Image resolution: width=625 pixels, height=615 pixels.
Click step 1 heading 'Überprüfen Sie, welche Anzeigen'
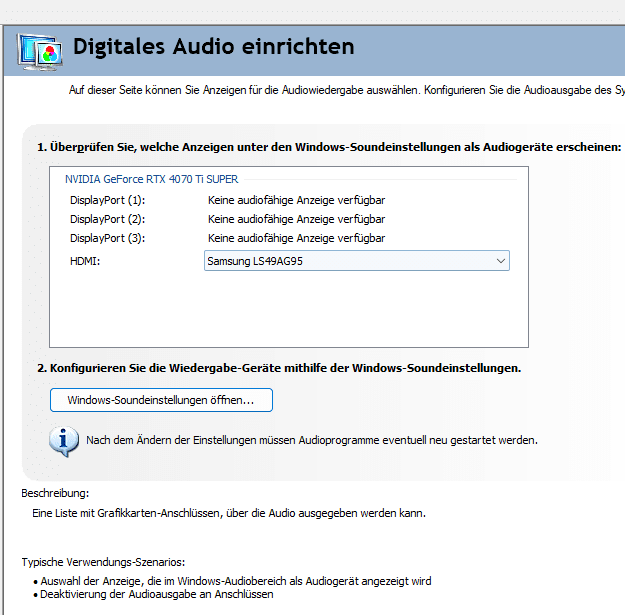[x=329, y=147]
